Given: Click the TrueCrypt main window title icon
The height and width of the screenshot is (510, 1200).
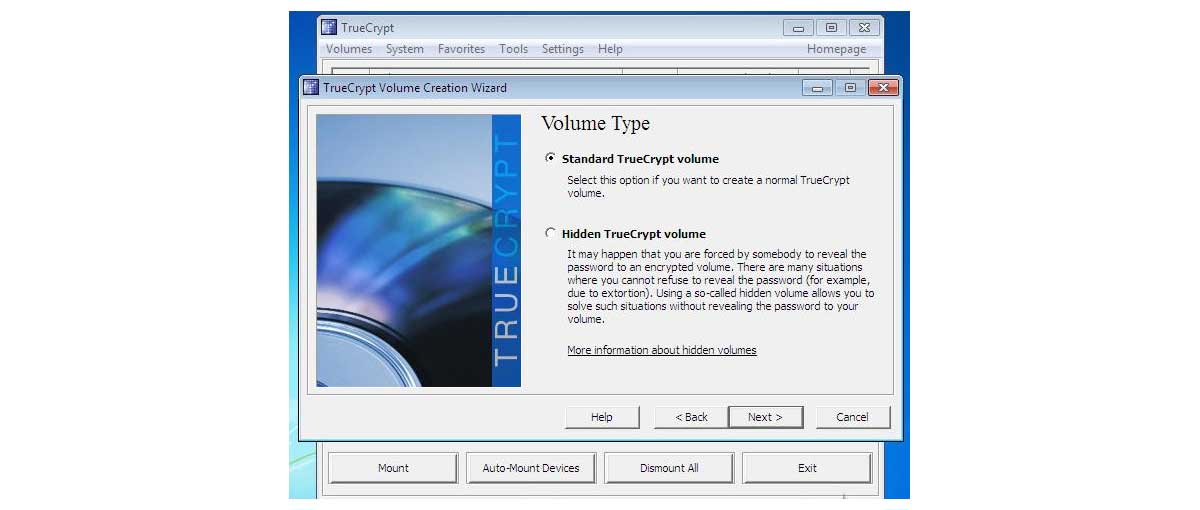Looking at the screenshot, I should pos(329,27).
